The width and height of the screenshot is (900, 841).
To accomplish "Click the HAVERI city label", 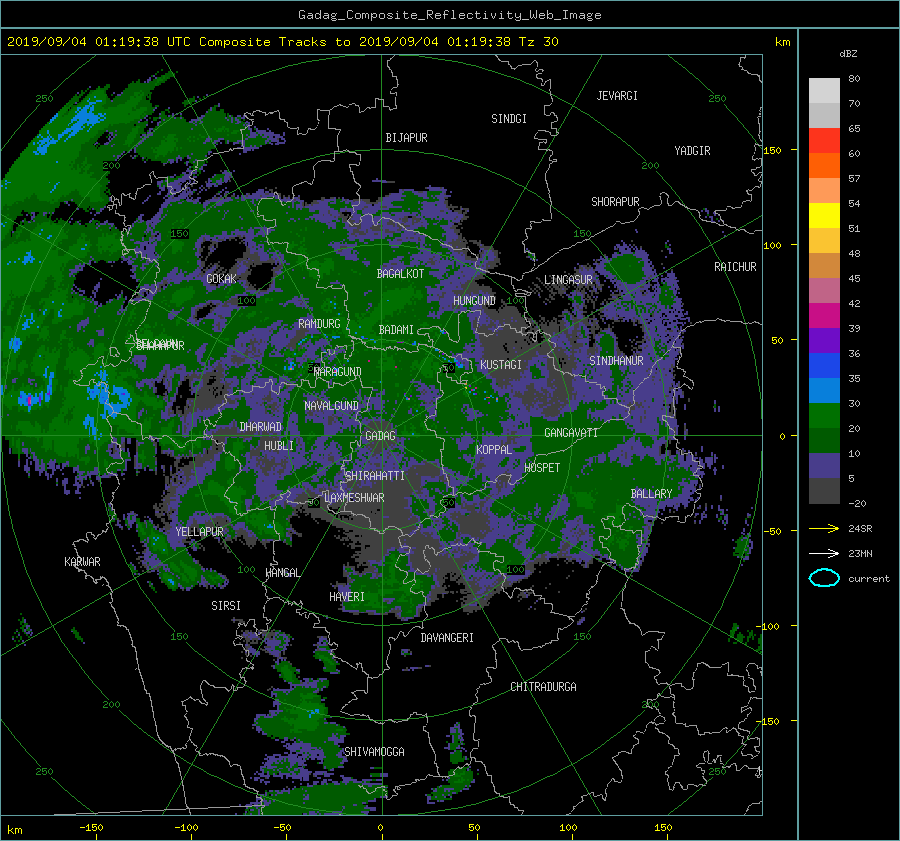I will (x=347, y=597).
